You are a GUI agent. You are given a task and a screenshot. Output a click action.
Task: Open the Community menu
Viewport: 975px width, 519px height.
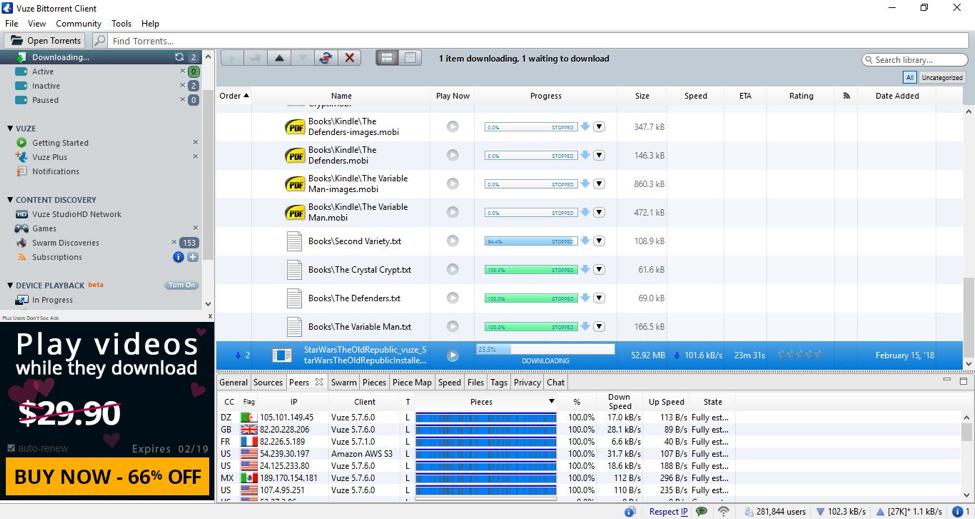point(78,24)
